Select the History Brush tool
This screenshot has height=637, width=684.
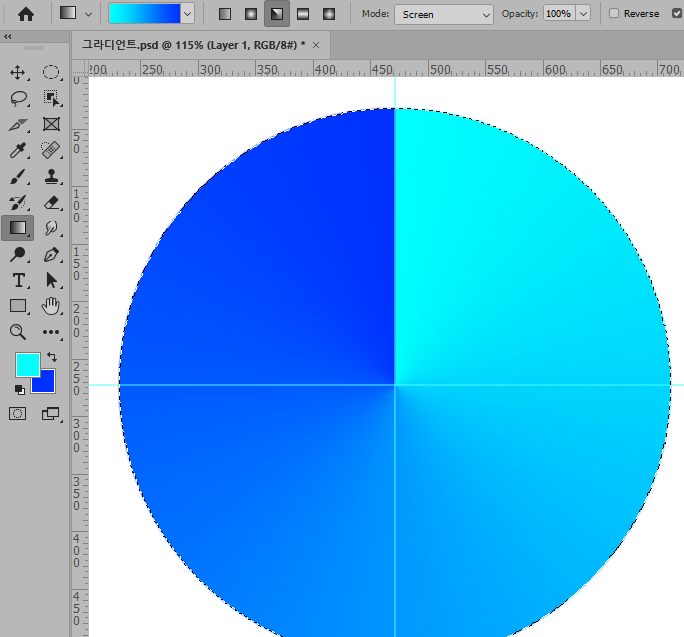coord(18,202)
